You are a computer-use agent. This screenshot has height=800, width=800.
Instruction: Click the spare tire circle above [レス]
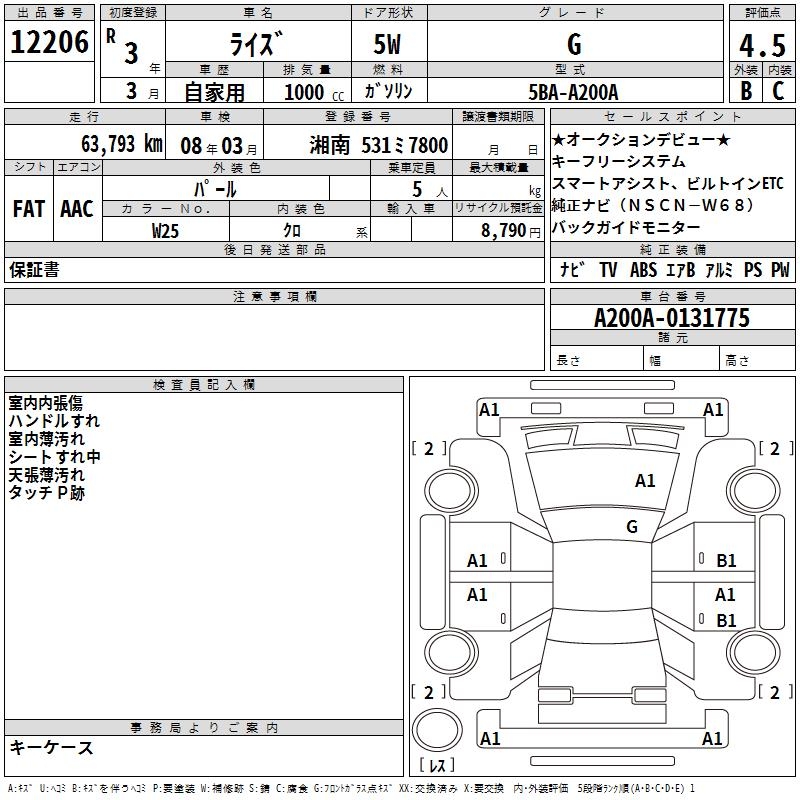[437, 730]
